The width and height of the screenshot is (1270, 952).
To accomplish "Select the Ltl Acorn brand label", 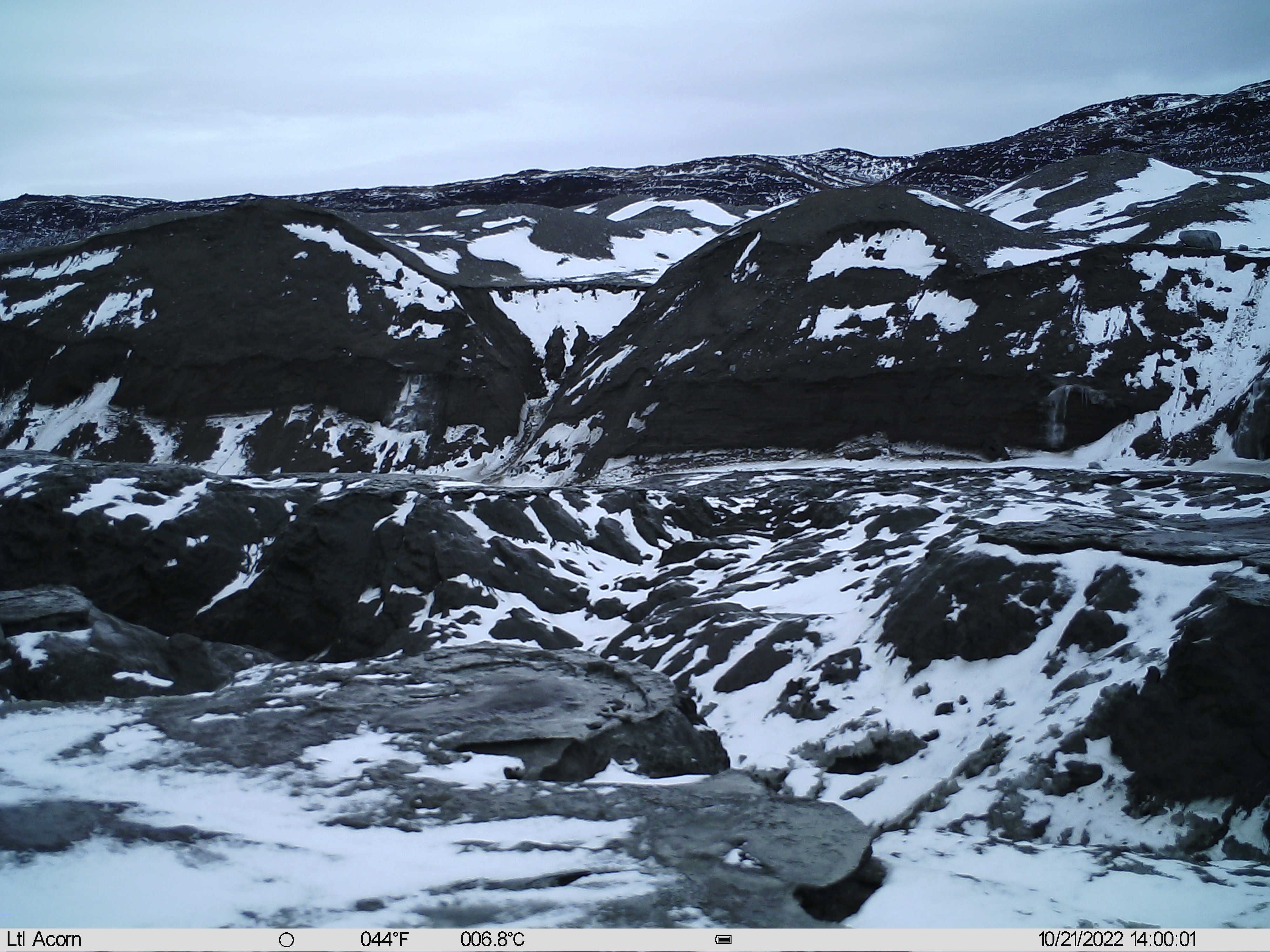I will [43, 939].
